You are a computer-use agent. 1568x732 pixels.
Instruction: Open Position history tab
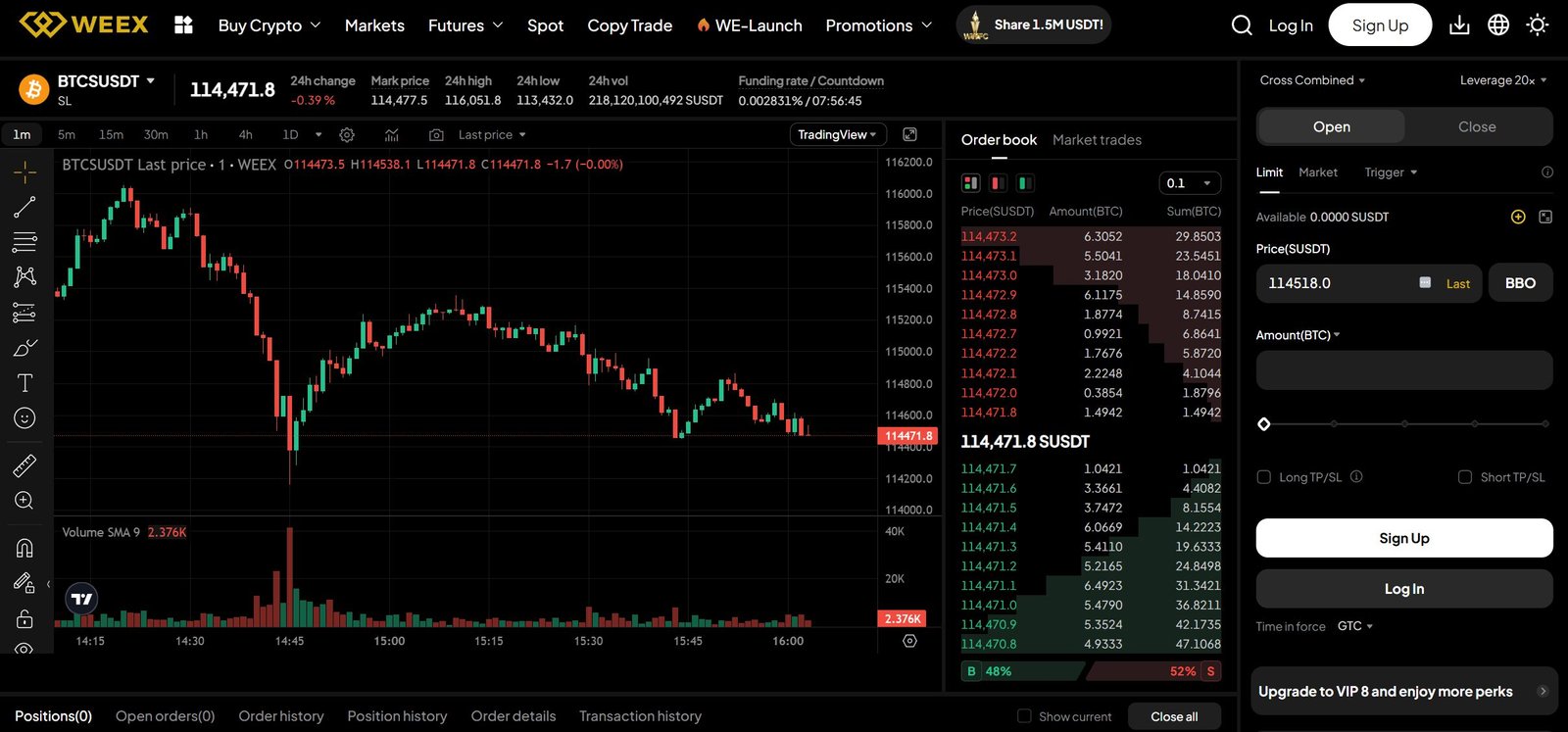[397, 716]
